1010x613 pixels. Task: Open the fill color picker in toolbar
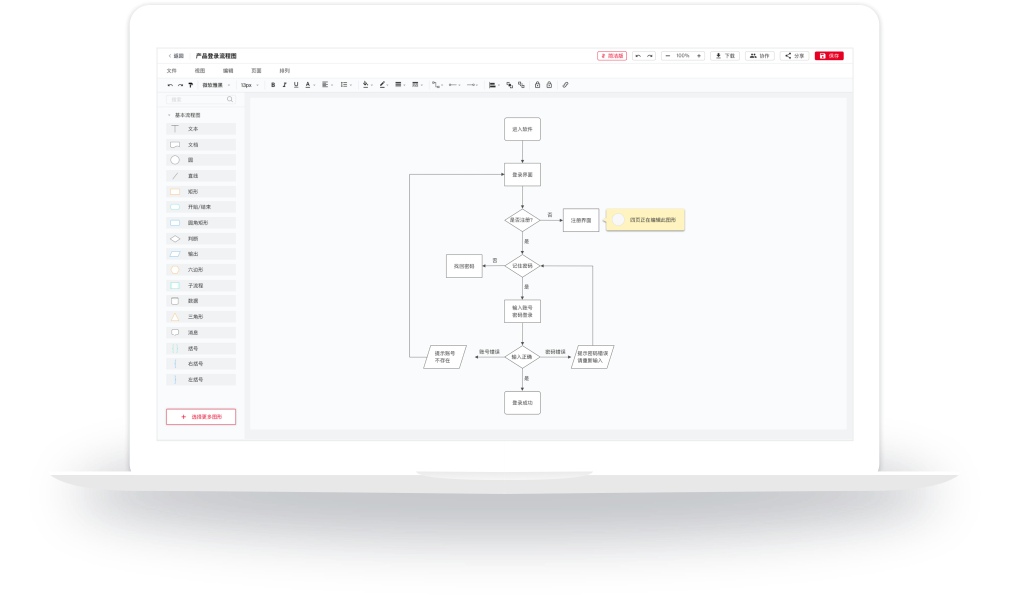(366, 85)
